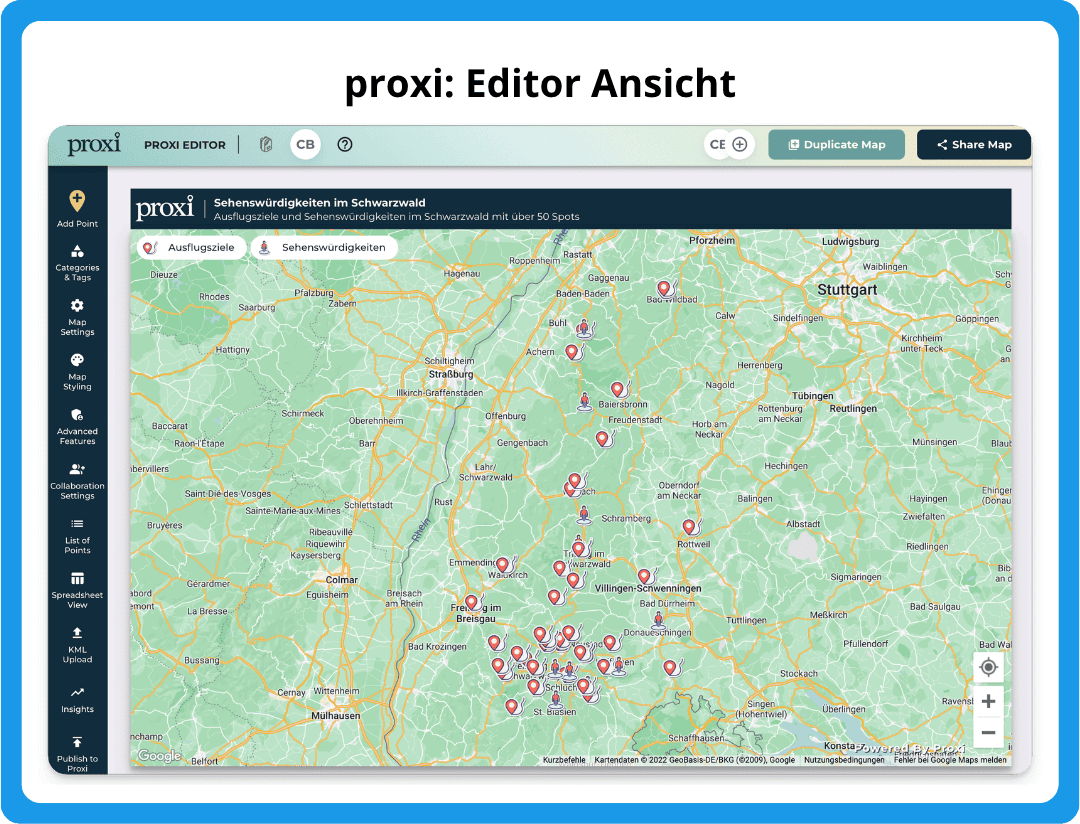
Task: Click the red pin near Bad Wildbad
Action: click(664, 288)
